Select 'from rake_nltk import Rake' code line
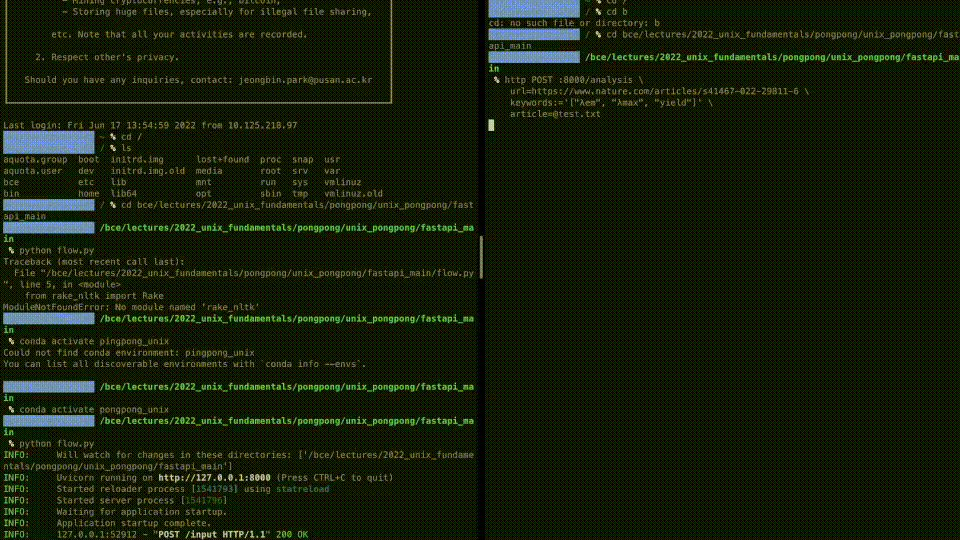960x540 pixels. tap(94, 296)
